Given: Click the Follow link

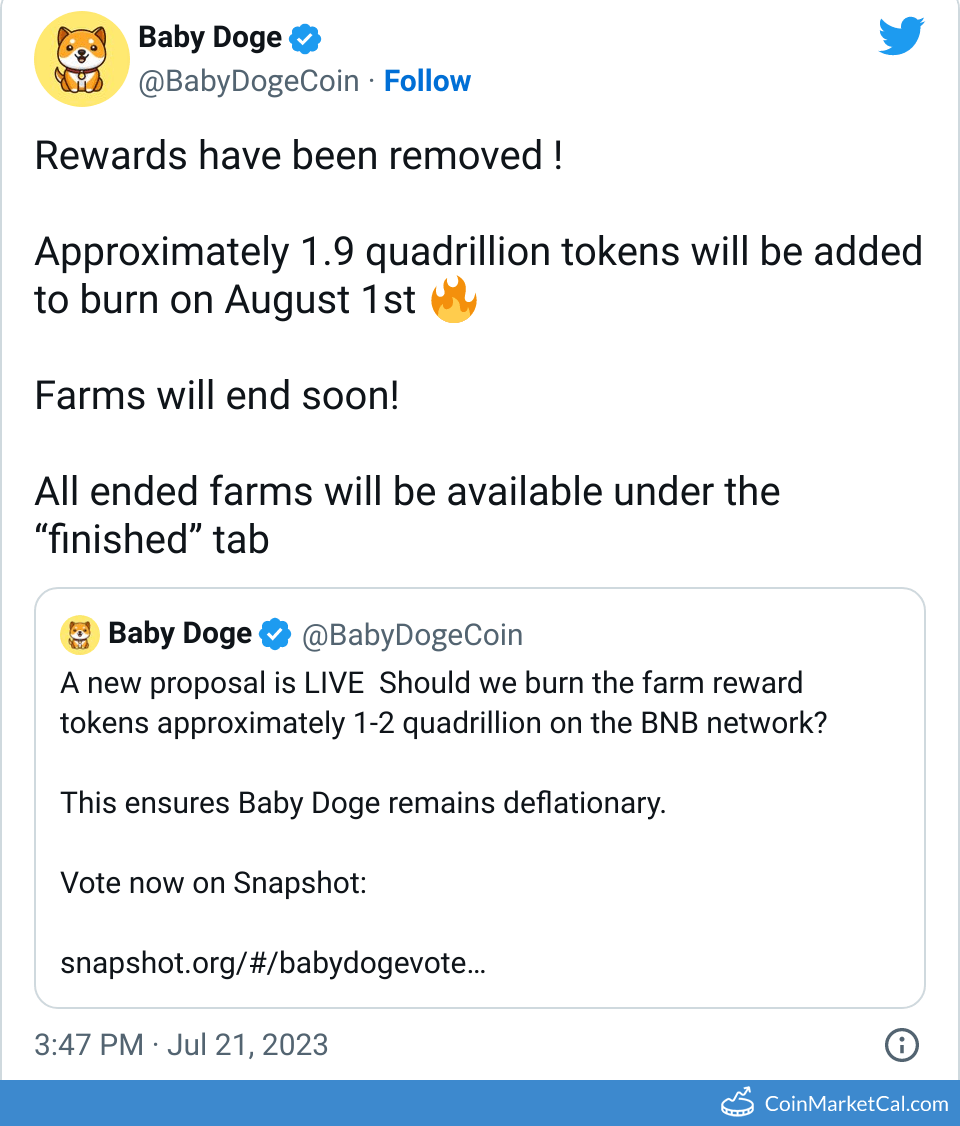Looking at the screenshot, I should [427, 80].
